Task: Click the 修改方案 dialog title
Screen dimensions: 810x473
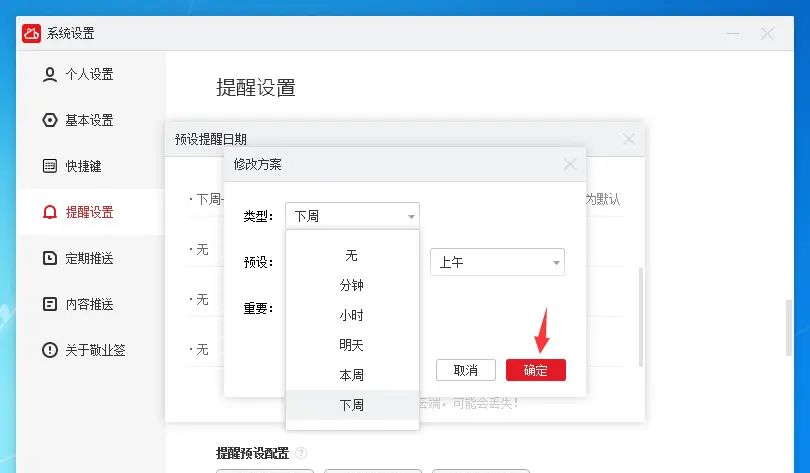Action: click(257, 165)
